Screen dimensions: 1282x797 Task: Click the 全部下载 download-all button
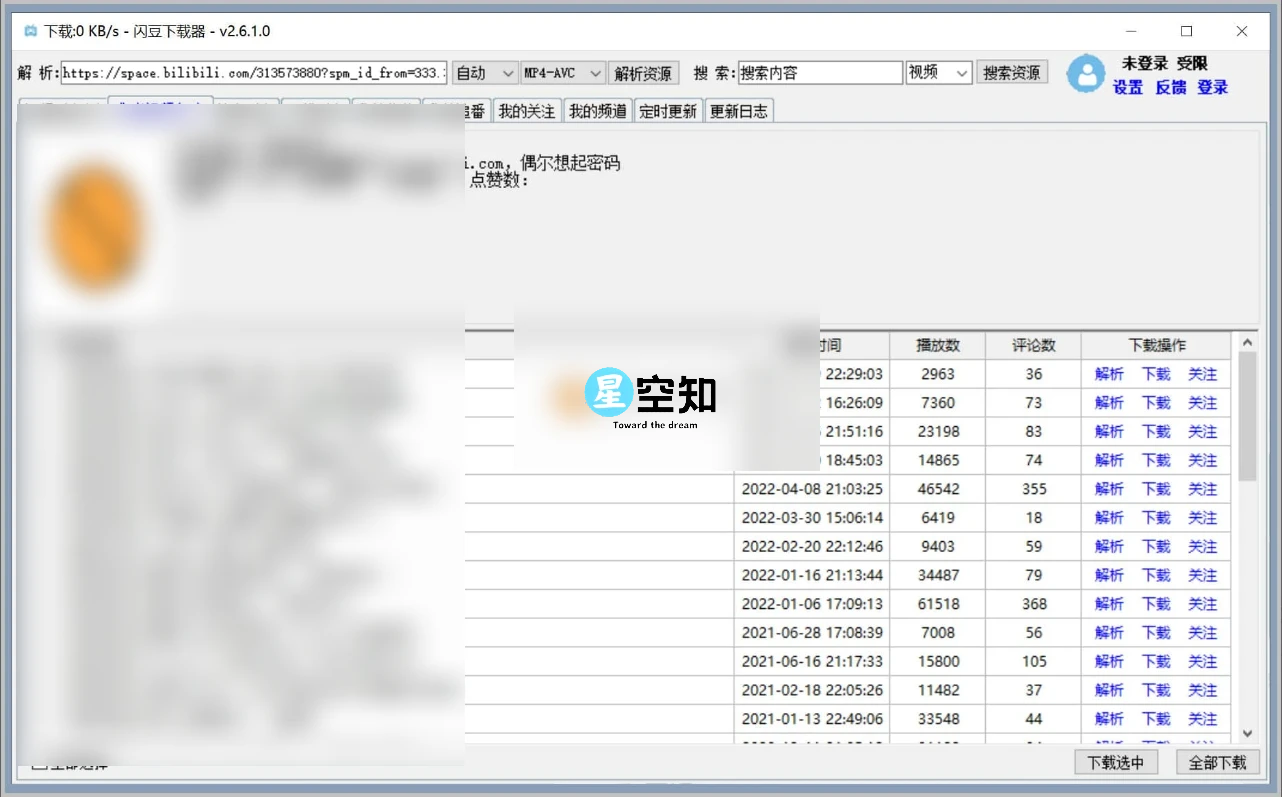tap(1217, 761)
